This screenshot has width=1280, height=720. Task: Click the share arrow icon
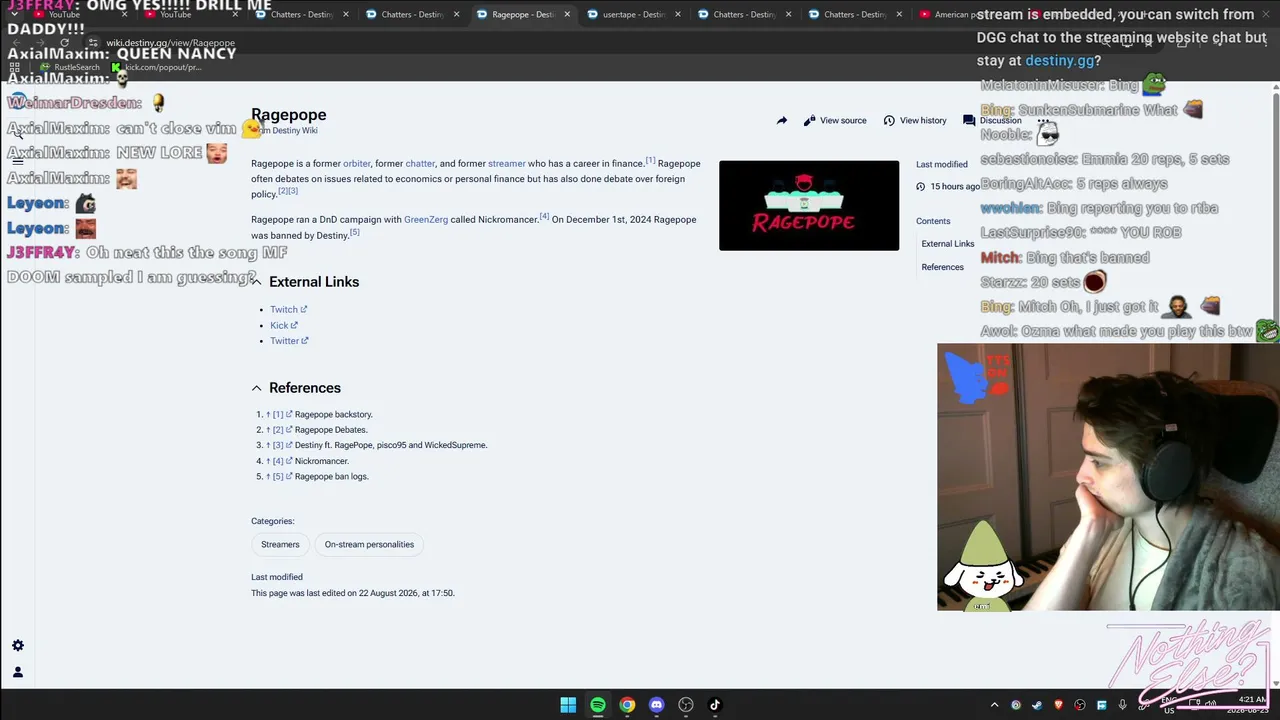(x=782, y=120)
